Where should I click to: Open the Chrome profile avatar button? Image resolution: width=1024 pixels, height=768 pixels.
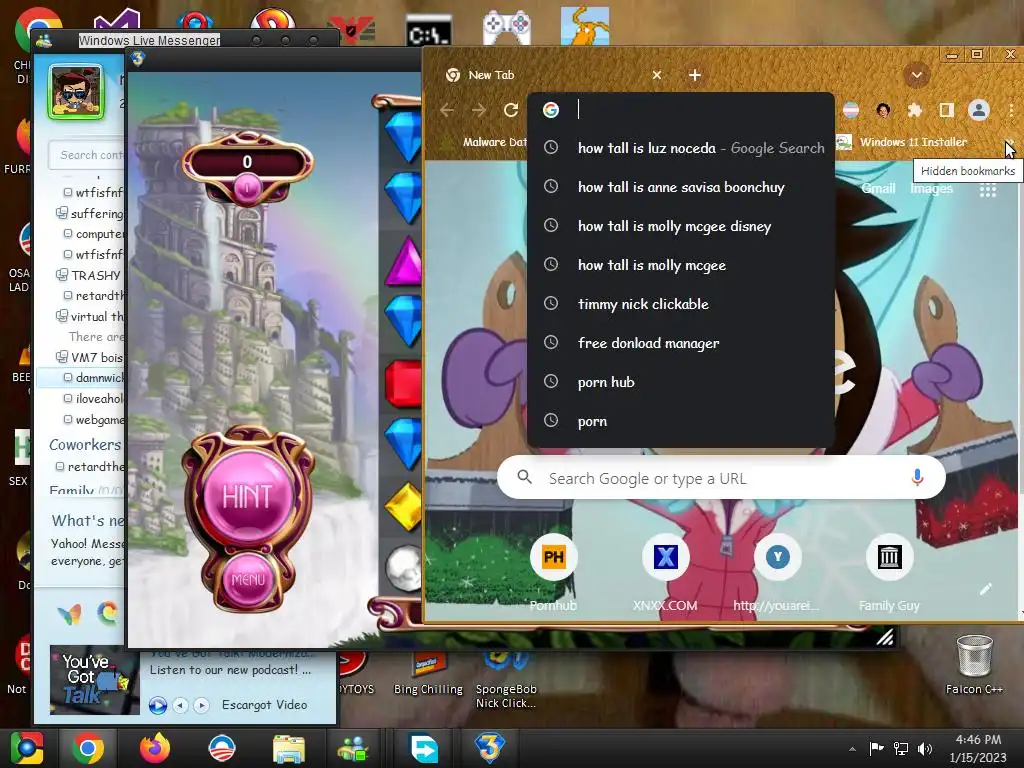[x=978, y=110]
